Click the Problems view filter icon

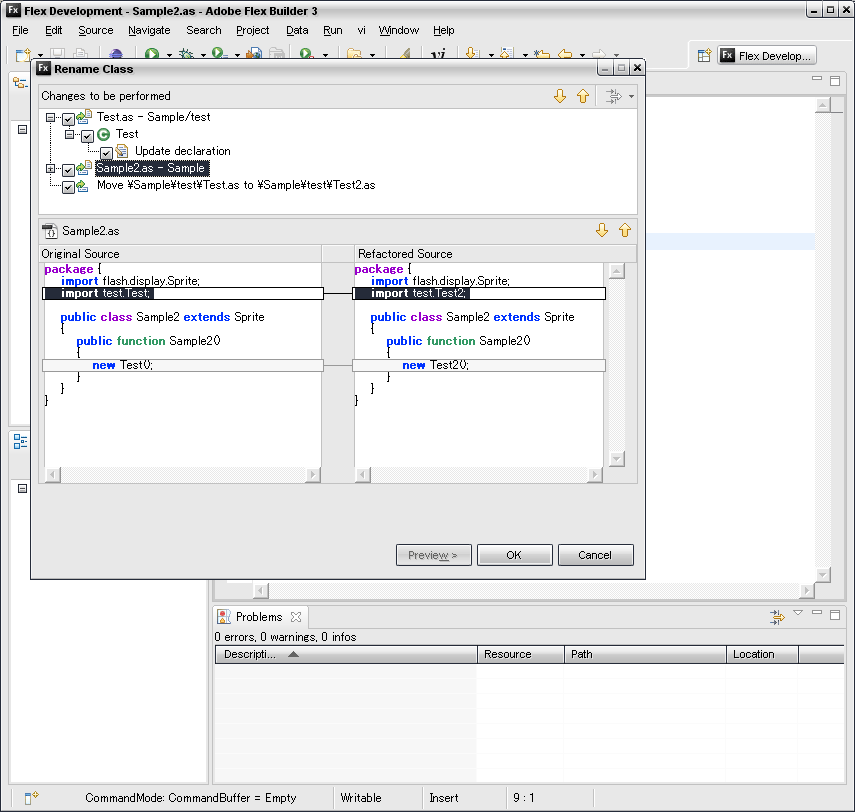pyautogui.click(x=776, y=617)
